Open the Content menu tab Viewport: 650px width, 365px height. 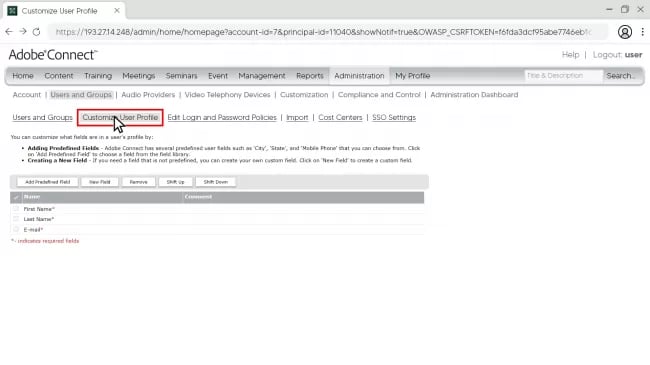pyautogui.click(x=59, y=76)
